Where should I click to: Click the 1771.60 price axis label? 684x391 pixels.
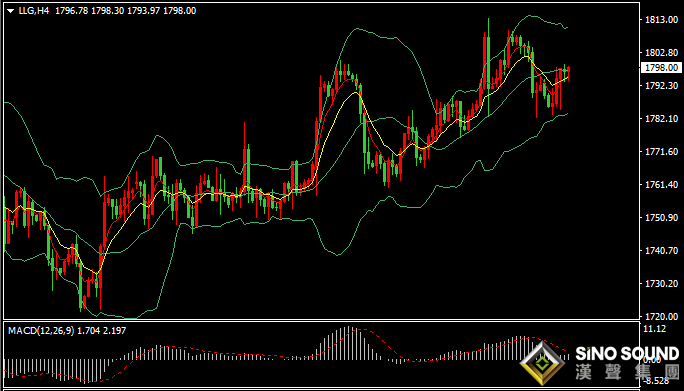click(661, 151)
